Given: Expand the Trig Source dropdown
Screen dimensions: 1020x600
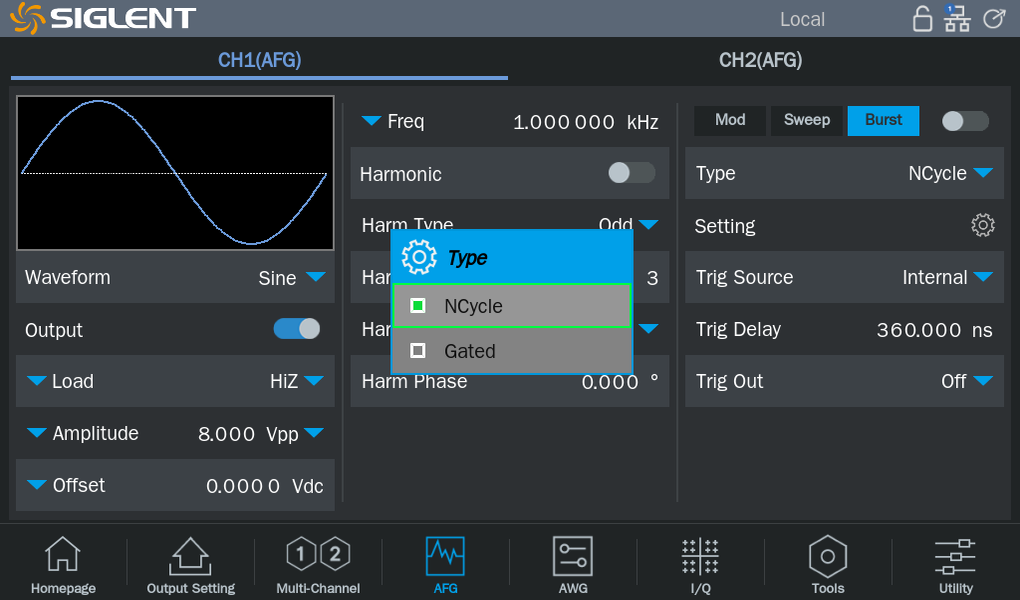Looking at the screenshot, I should (946, 278).
